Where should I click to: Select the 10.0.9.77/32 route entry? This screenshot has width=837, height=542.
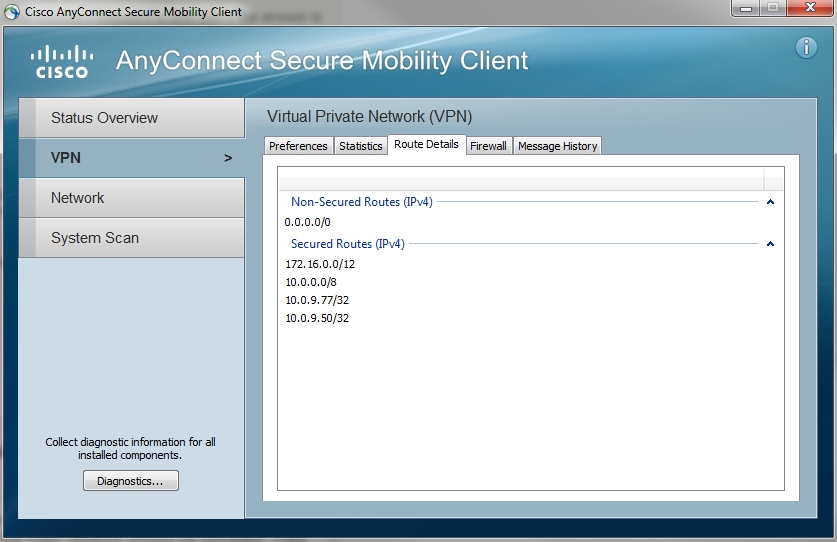click(x=317, y=300)
